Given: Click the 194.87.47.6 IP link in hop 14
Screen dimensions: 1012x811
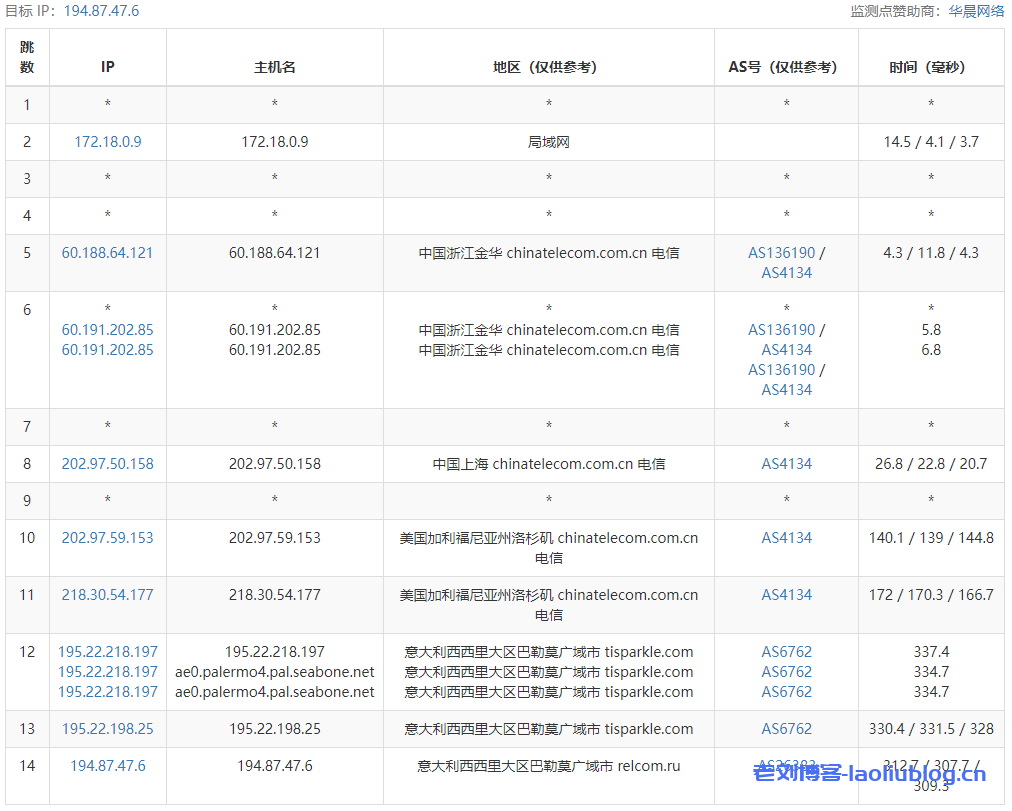Looking at the screenshot, I should pos(108,766).
